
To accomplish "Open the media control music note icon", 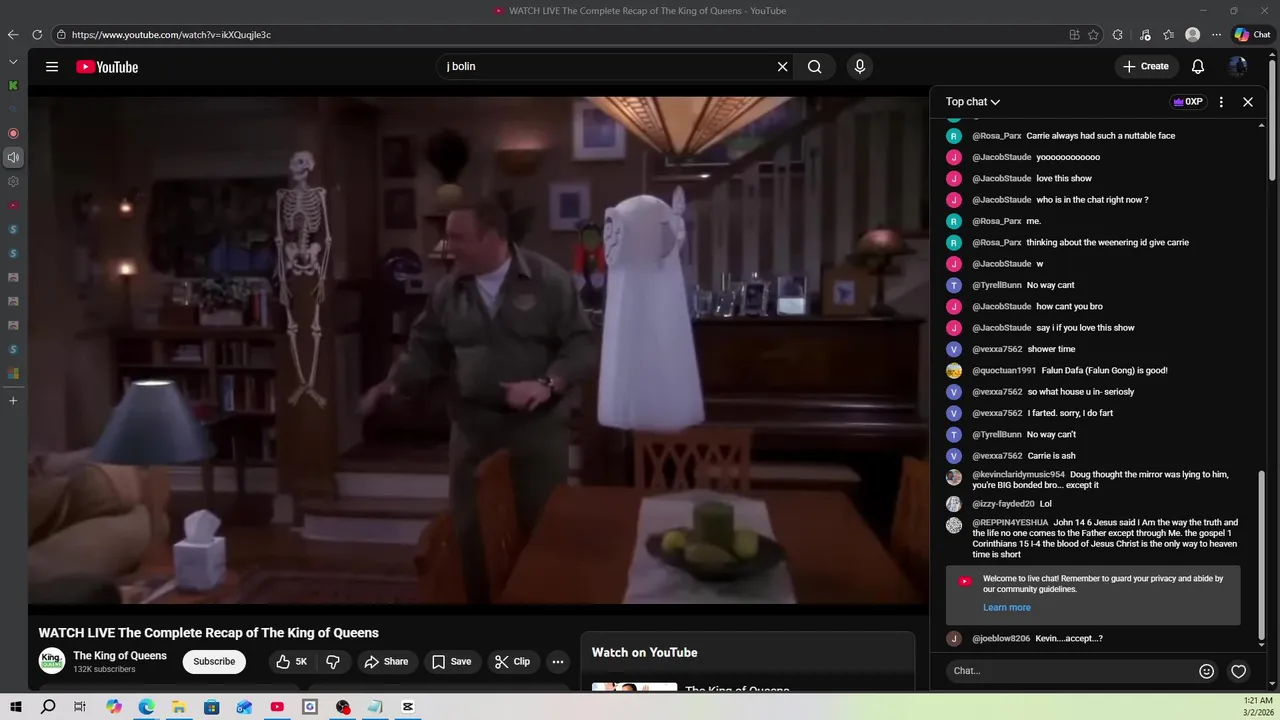I will [x=1145, y=35].
